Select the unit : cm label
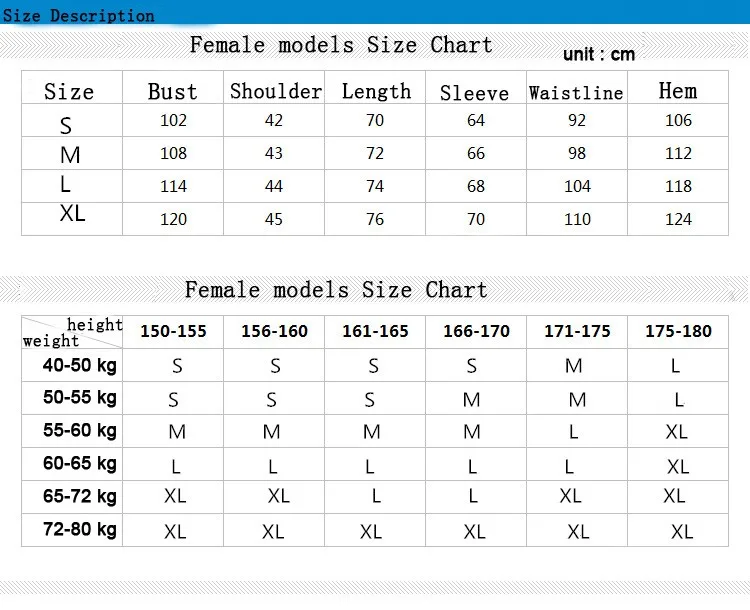750x610 pixels. pyautogui.click(x=599, y=54)
